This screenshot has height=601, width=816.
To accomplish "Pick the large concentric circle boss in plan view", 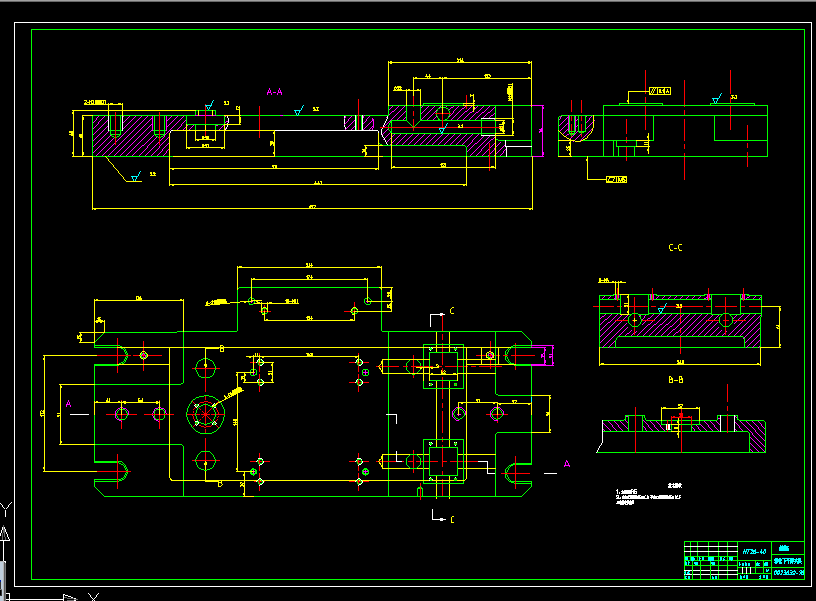I will pos(206,414).
